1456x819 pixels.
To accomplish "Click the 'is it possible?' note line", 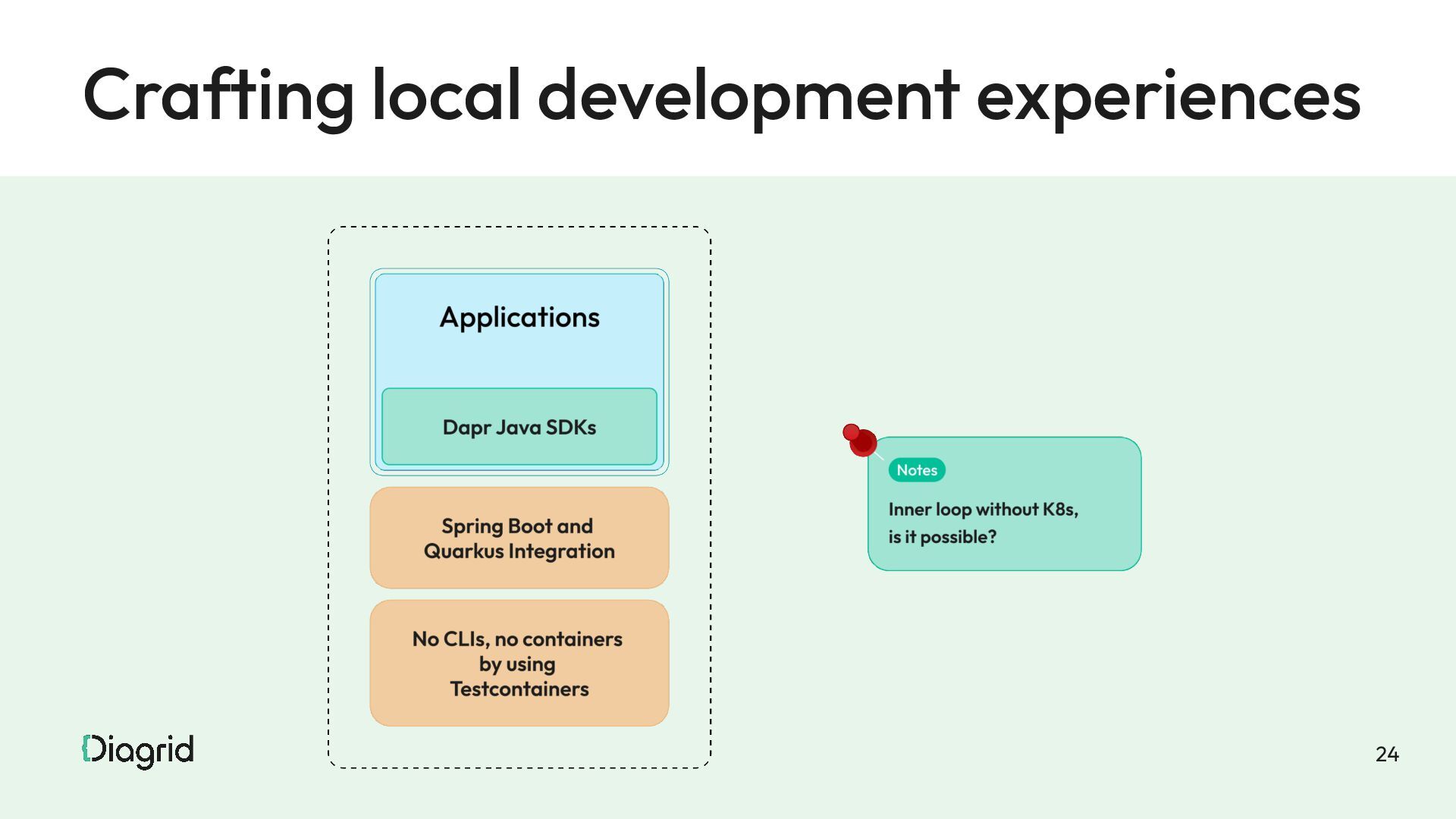I will coord(942,537).
